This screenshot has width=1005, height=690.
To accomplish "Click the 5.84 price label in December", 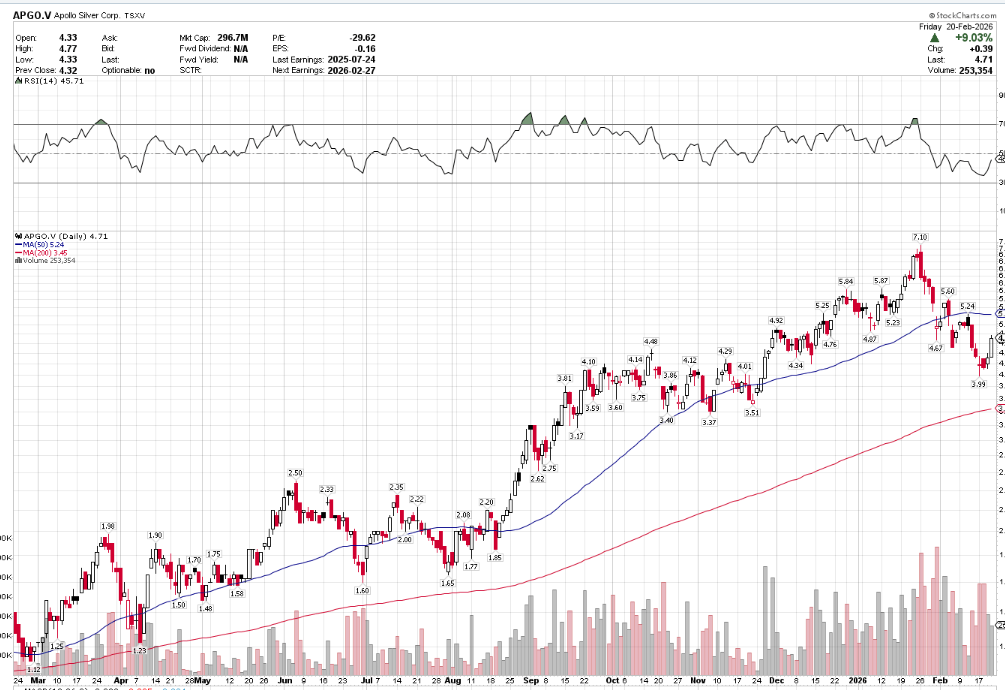I will pyautogui.click(x=846, y=282).
